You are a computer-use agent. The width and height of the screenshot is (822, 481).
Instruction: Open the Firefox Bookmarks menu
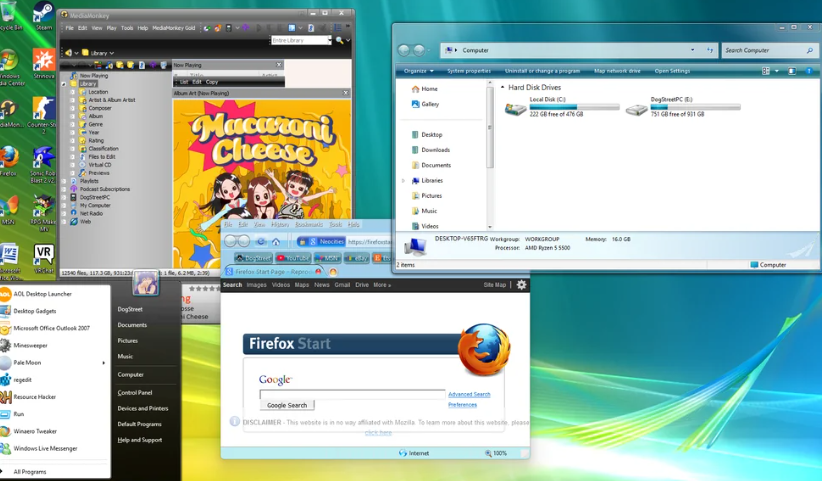pos(309,224)
